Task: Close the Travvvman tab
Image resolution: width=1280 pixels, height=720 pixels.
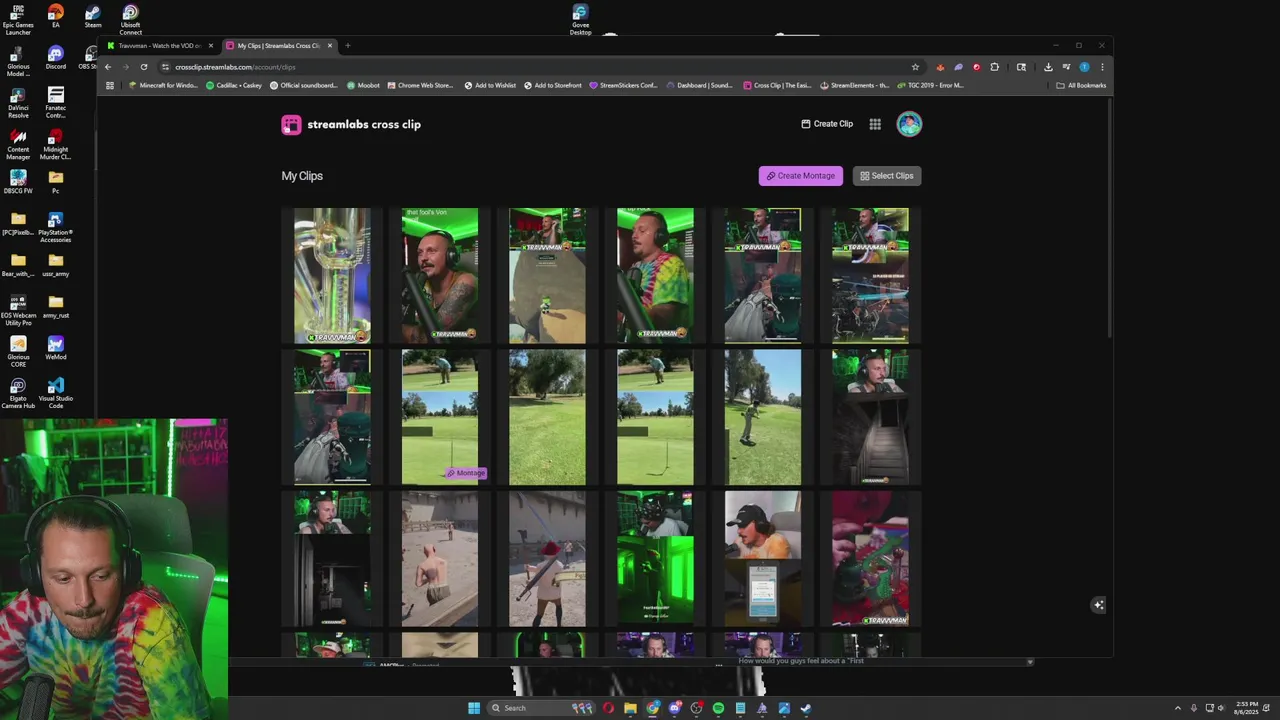Action: point(210,45)
